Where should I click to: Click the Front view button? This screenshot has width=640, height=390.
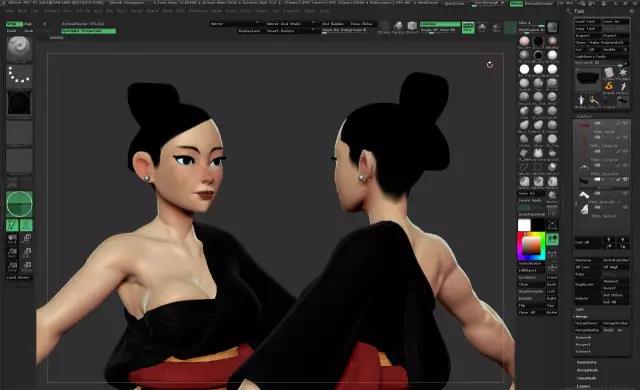tap(552, 277)
